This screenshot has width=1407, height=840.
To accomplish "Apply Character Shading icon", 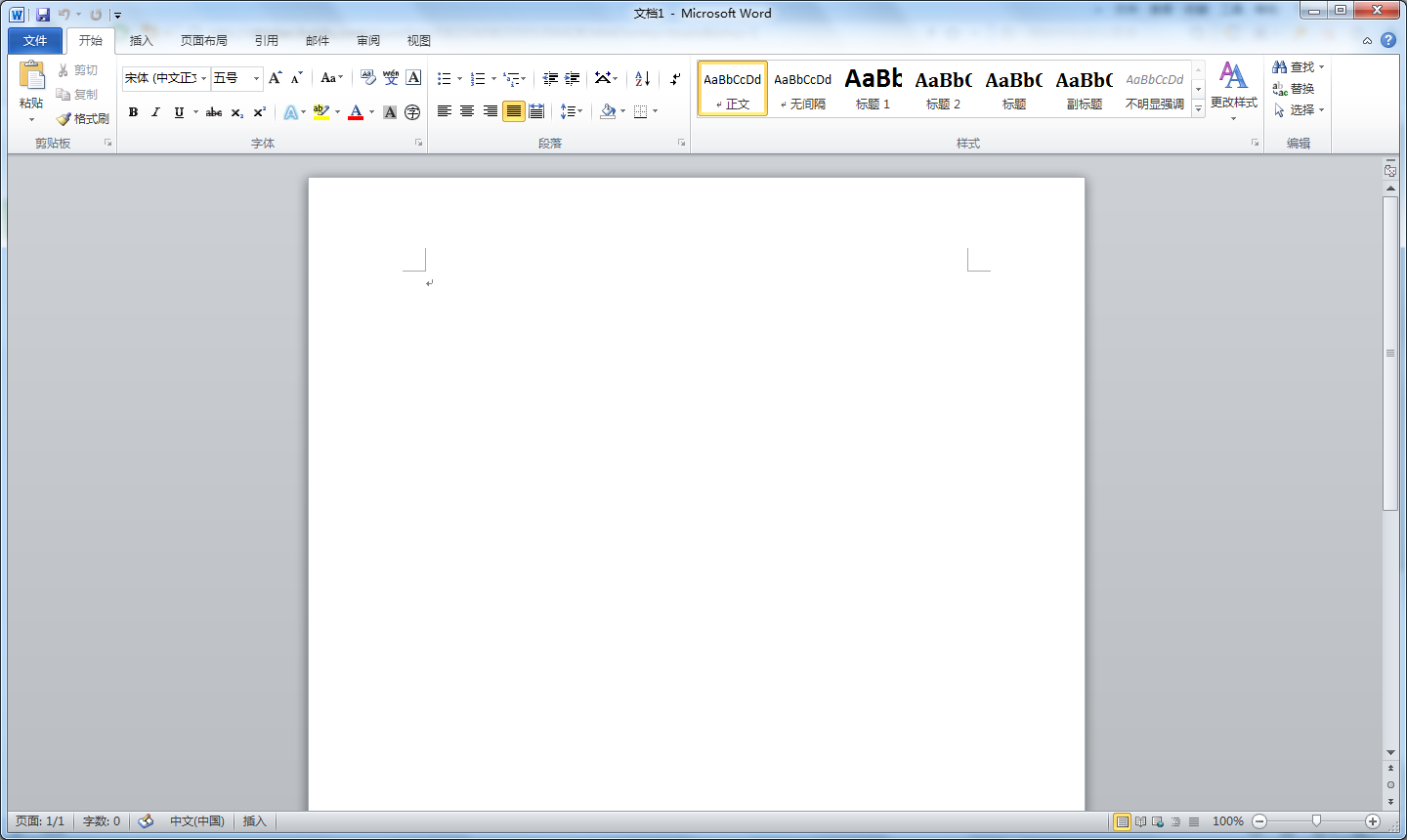I will coord(390,112).
